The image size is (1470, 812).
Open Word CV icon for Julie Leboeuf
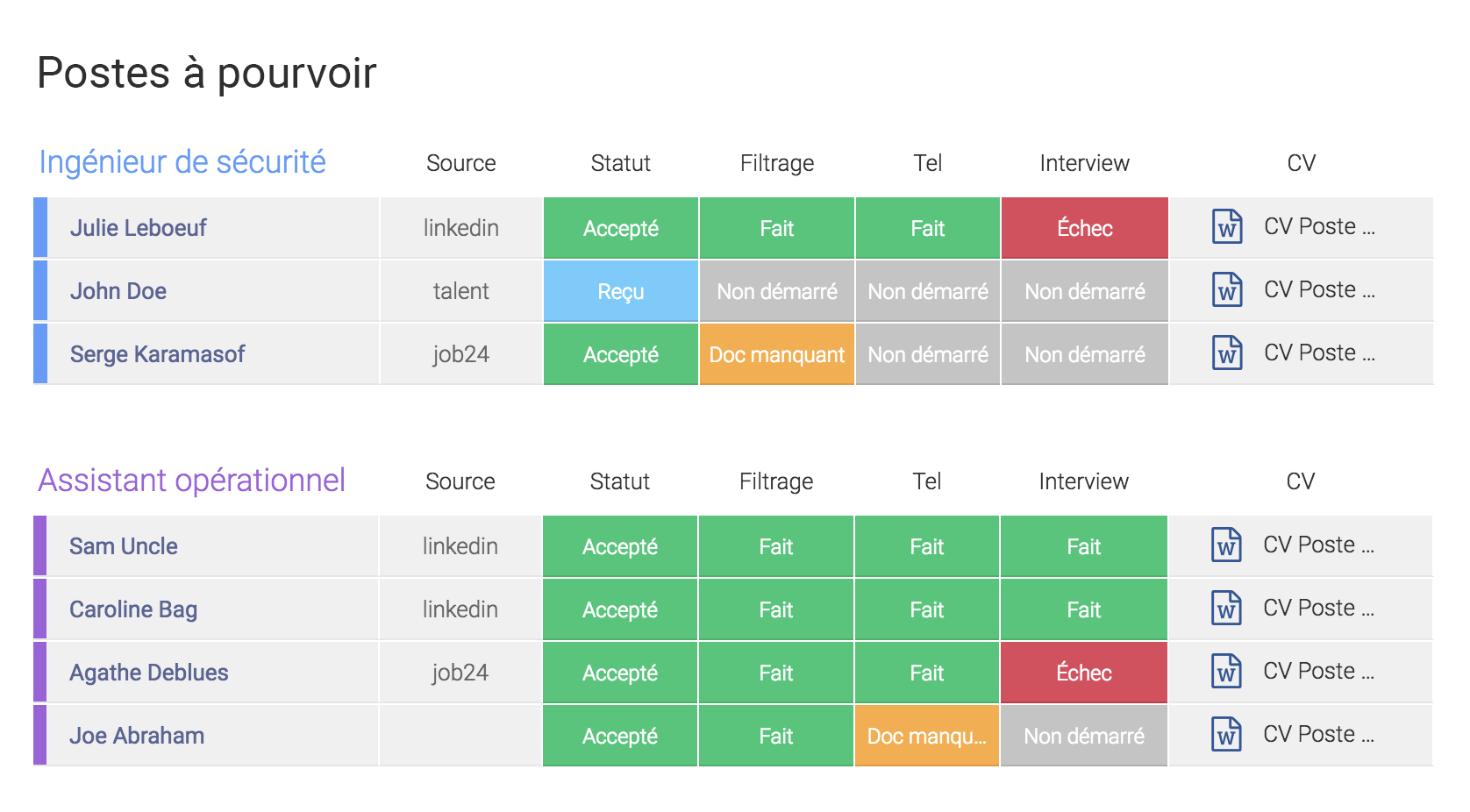(x=1227, y=227)
